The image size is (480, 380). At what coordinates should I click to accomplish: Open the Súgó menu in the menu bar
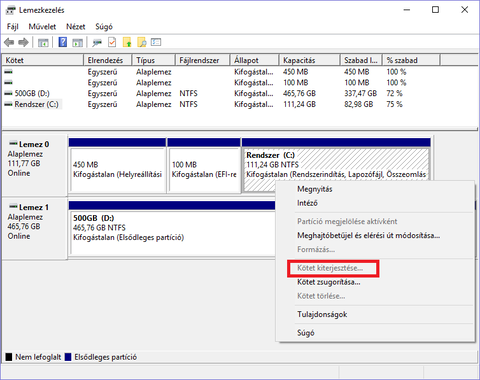[x=104, y=27]
